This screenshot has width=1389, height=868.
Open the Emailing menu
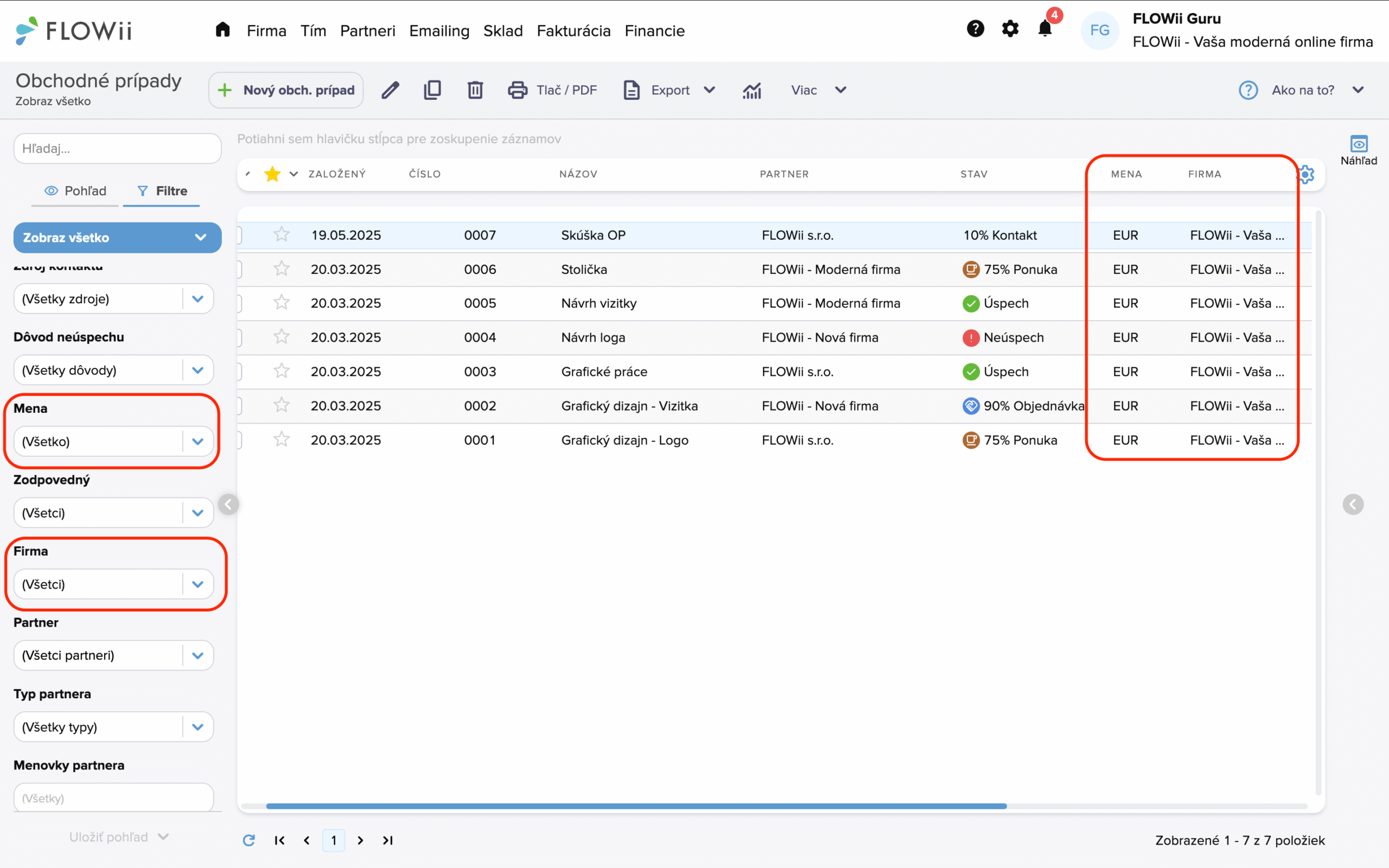(x=439, y=30)
